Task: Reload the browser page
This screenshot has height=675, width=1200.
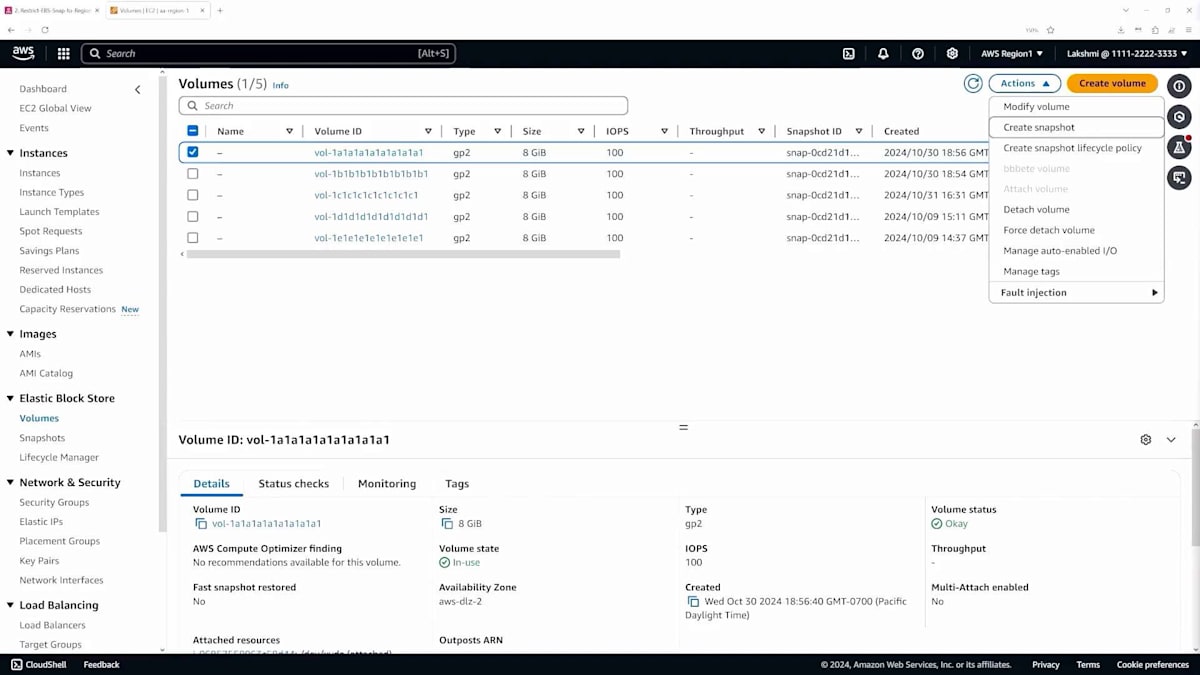Action: [45, 30]
